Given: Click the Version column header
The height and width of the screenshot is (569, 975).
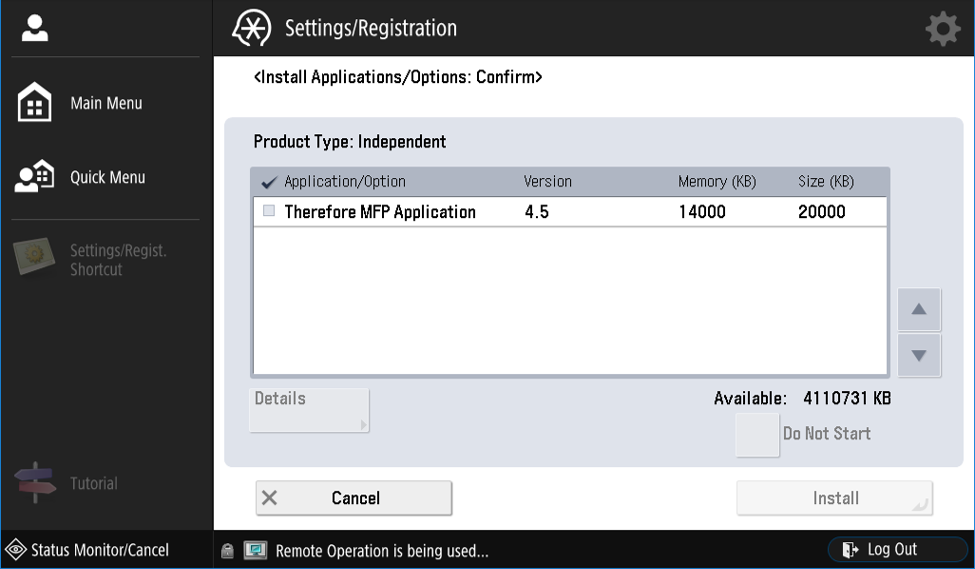Looking at the screenshot, I should [x=547, y=182].
